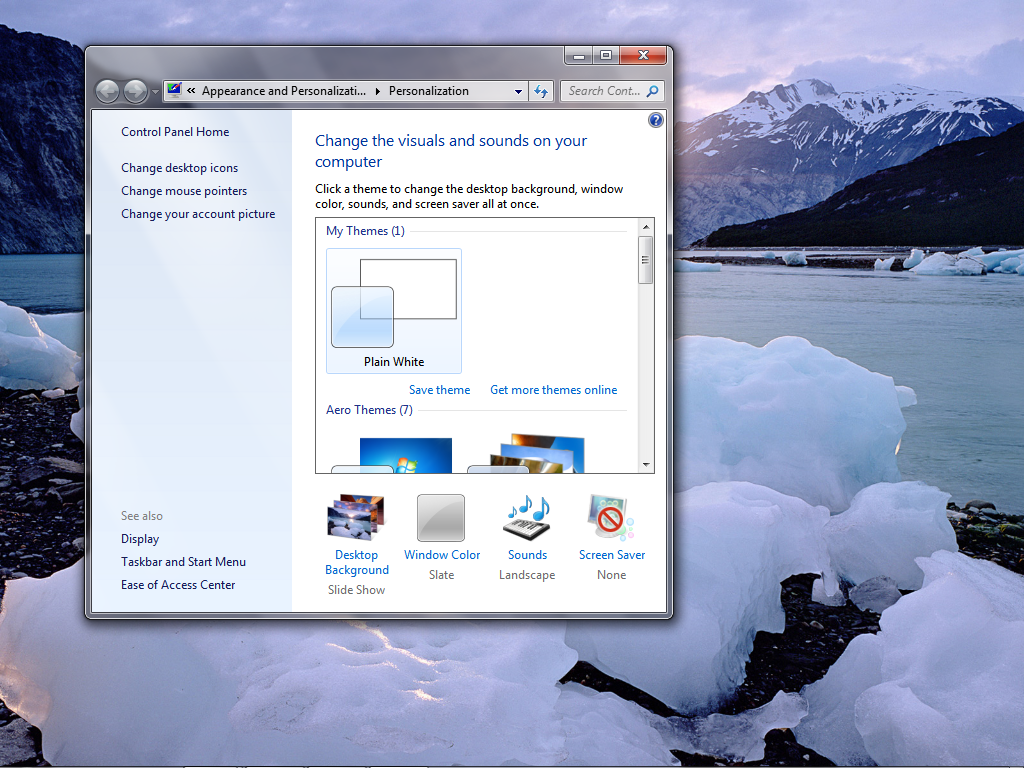Open the Window Color Slate swatch
1024x768 pixels.
click(x=441, y=517)
